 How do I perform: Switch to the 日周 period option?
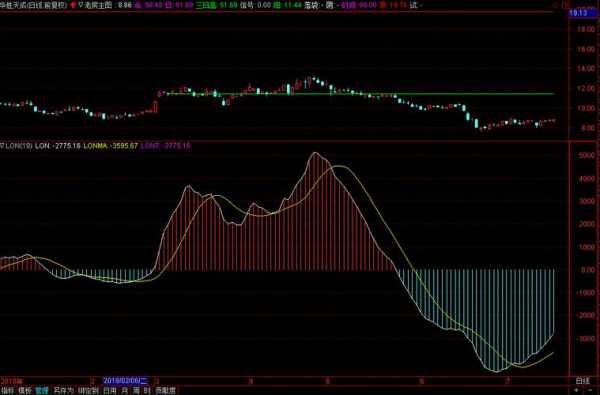click(110, 391)
